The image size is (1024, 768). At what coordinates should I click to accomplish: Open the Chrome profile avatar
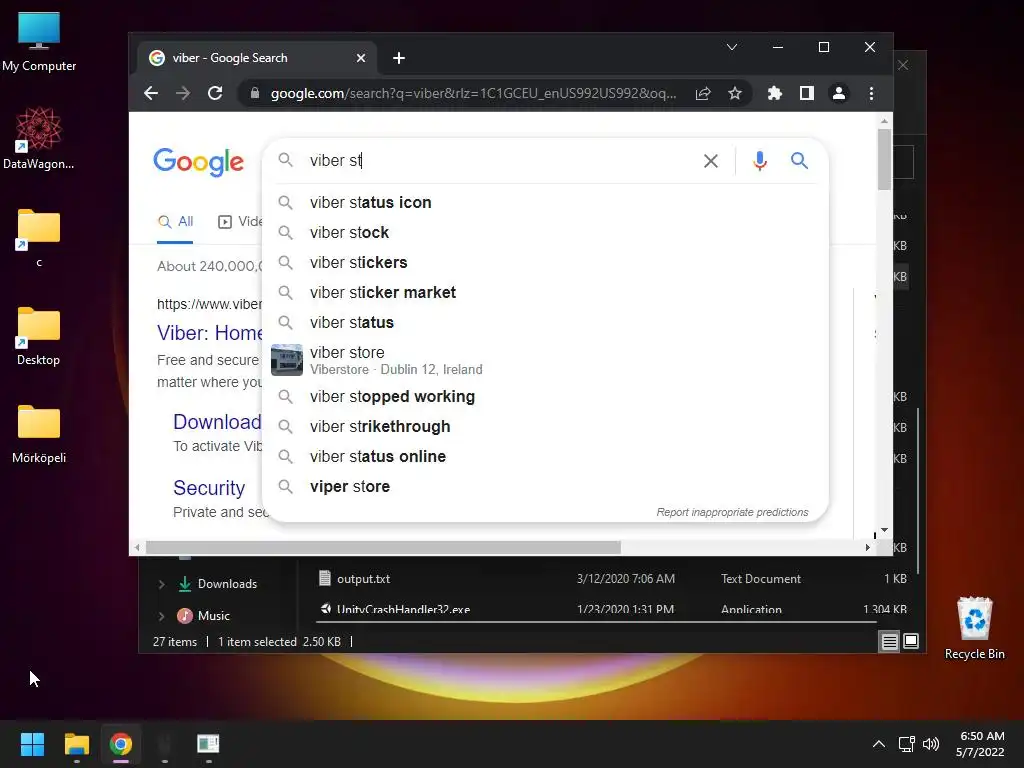coord(839,93)
